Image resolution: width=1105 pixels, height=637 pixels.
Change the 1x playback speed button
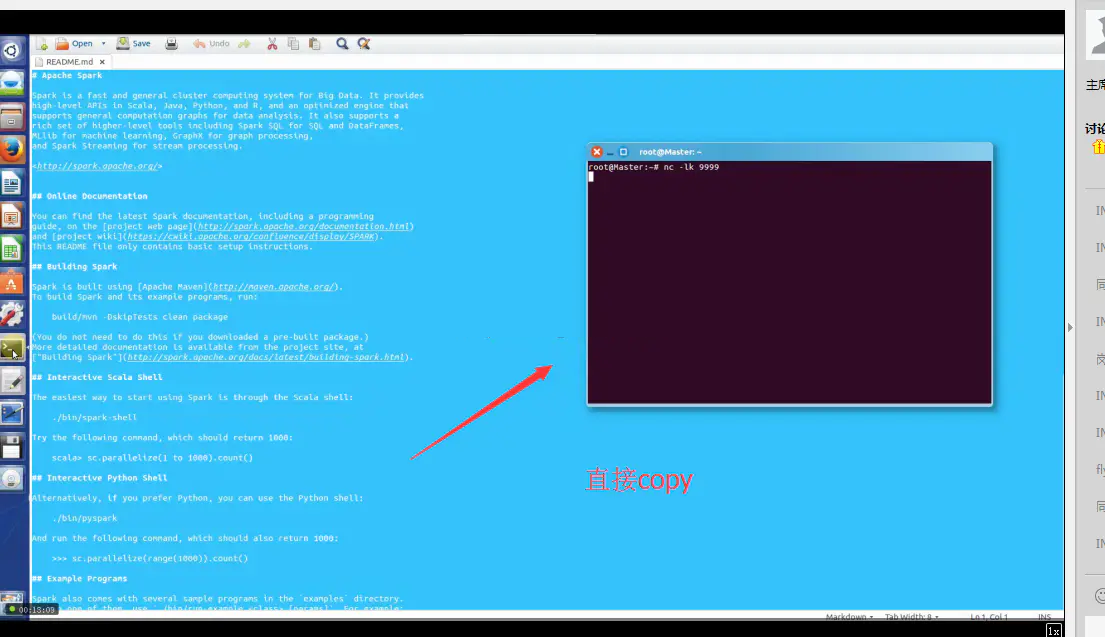(1054, 631)
